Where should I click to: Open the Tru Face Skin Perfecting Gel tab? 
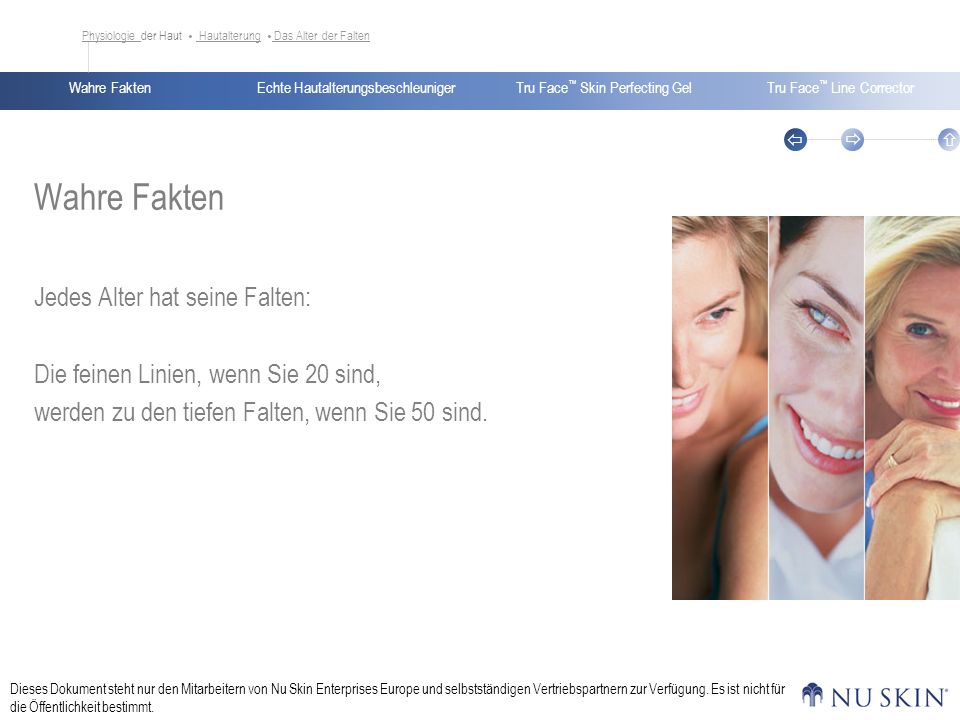[x=603, y=88]
